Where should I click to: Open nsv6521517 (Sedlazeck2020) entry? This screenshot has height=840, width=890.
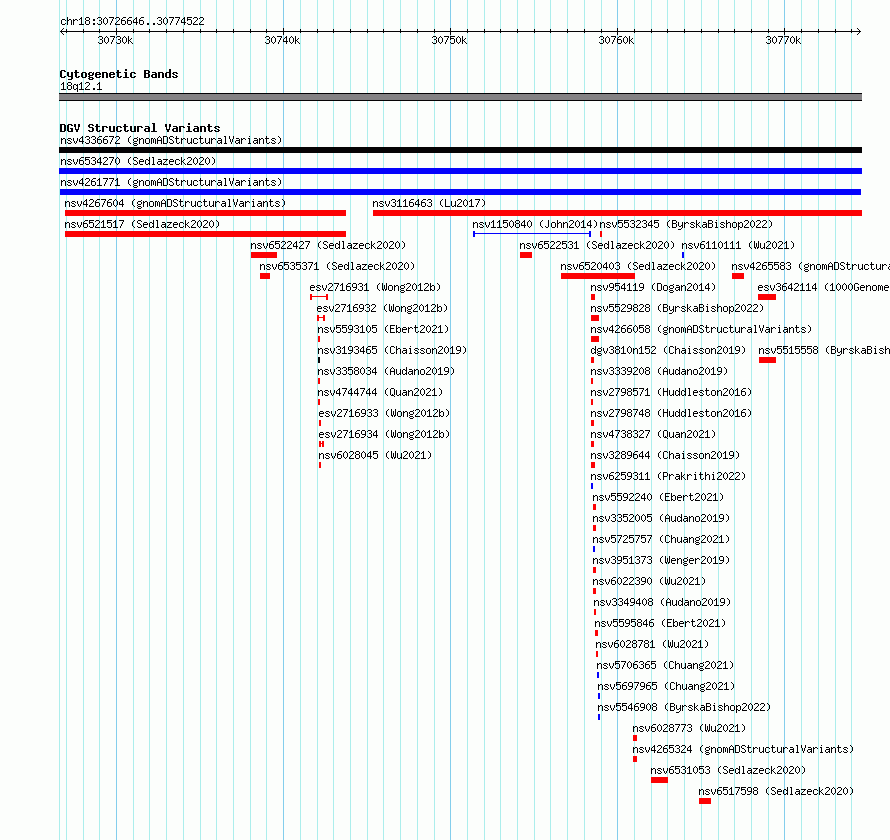tap(142, 224)
